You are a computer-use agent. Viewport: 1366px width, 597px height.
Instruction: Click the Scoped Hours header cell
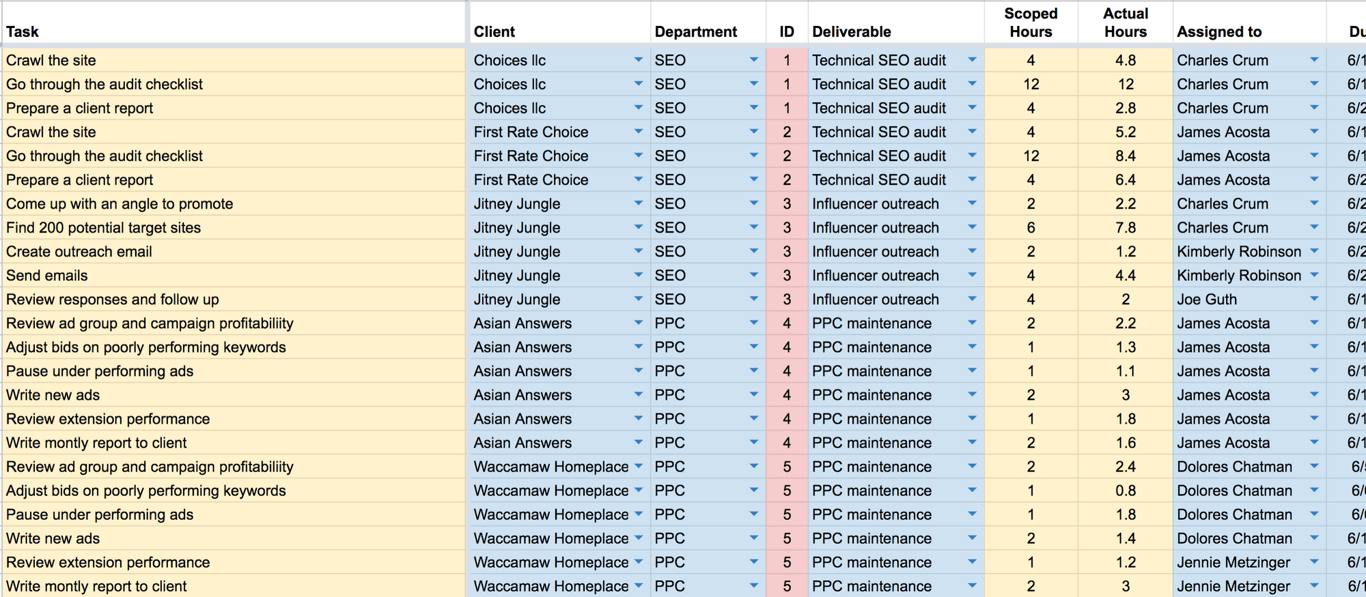click(1031, 23)
